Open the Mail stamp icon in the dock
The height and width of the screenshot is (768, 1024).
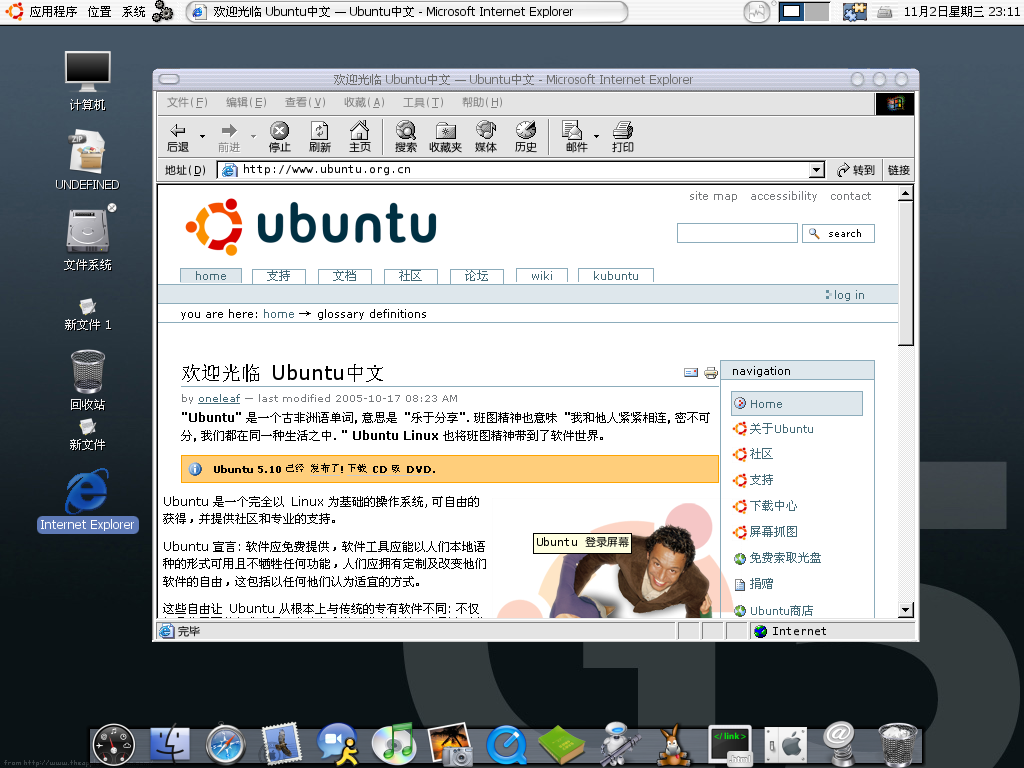click(x=281, y=743)
